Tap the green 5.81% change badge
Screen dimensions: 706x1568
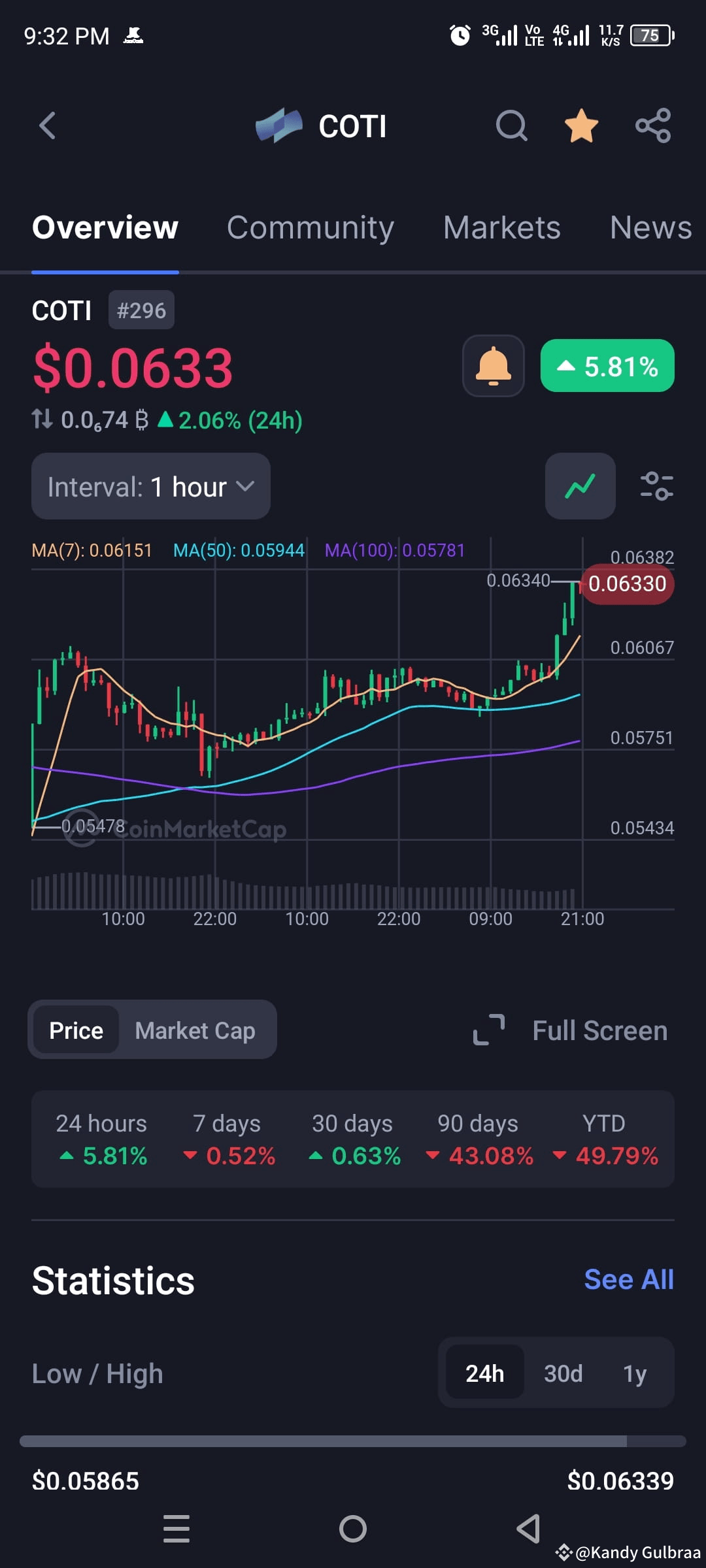pyautogui.click(x=607, y=366)
